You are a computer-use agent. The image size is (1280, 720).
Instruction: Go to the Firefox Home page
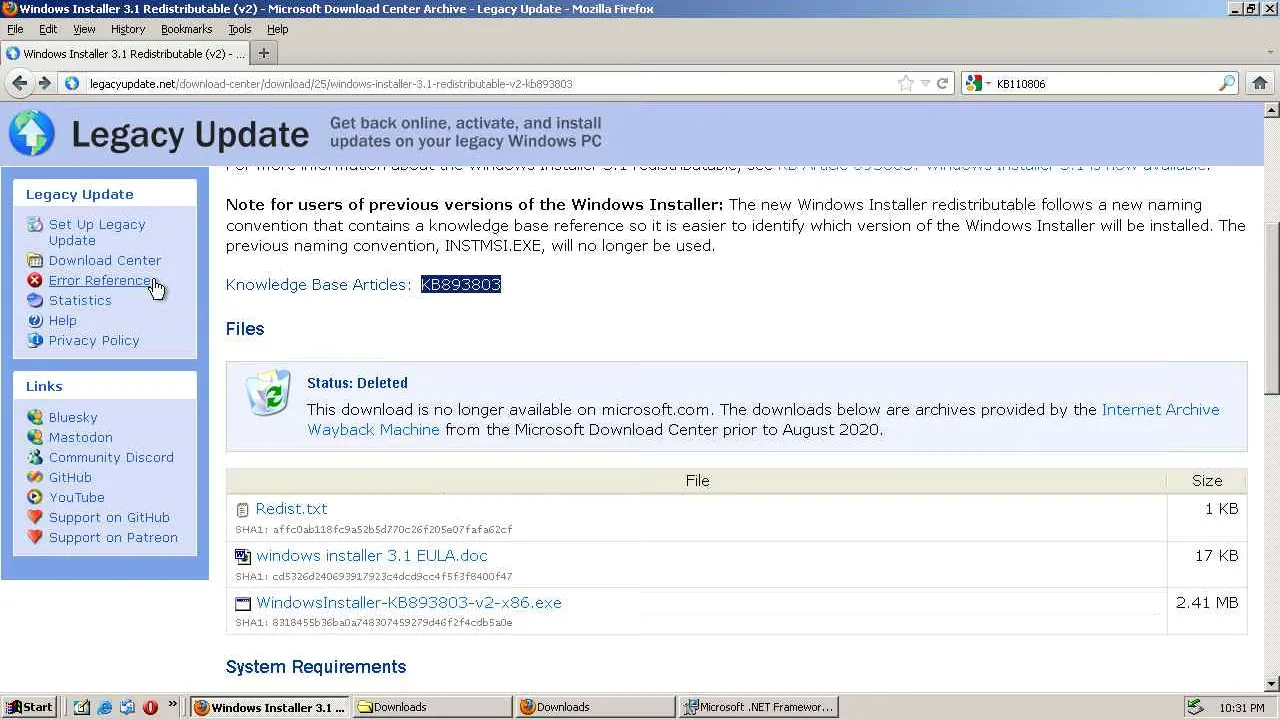(x=1259, y=83)
